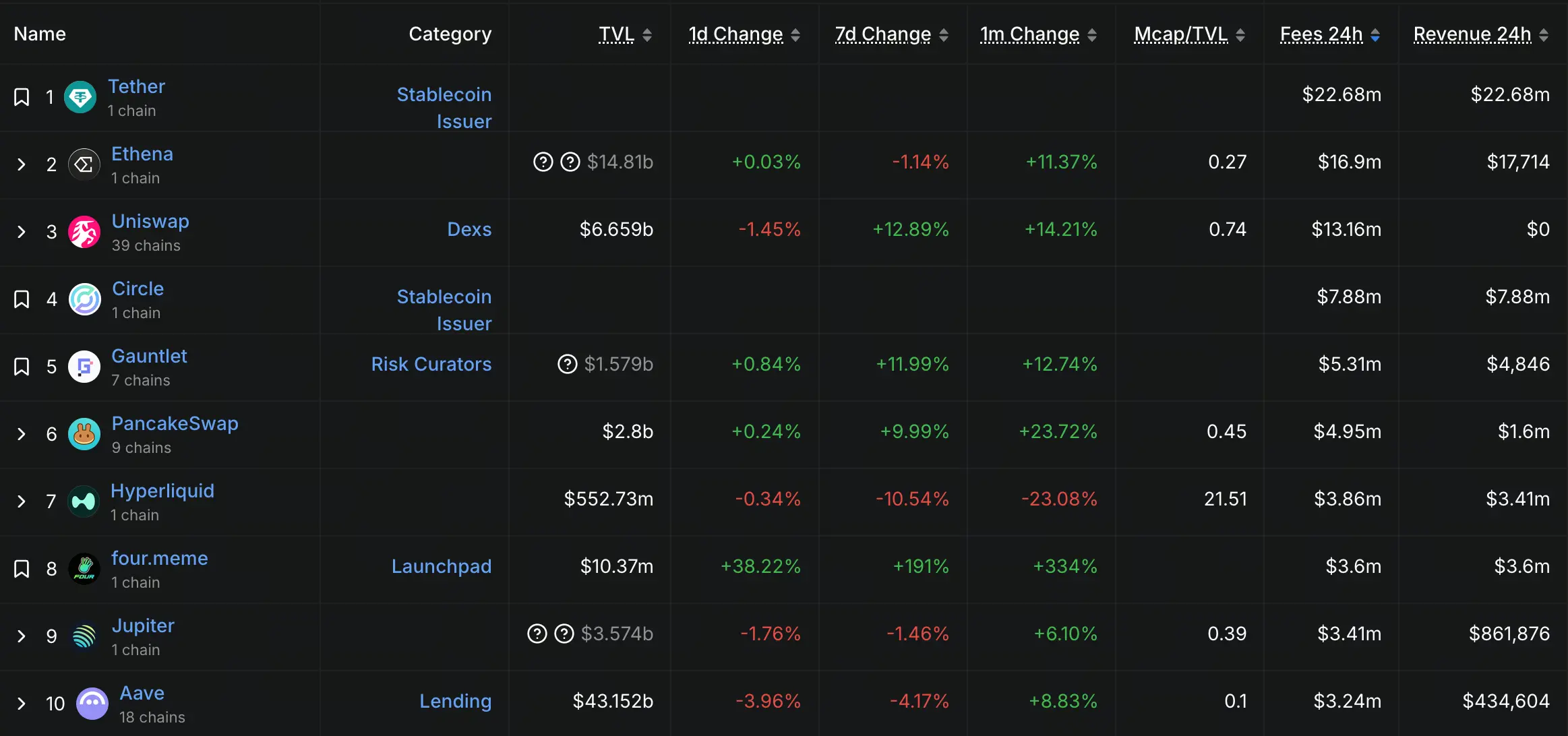Click the PancakeSwap bunny logo
Screen dimensions: 1568x736
(84, 434)
